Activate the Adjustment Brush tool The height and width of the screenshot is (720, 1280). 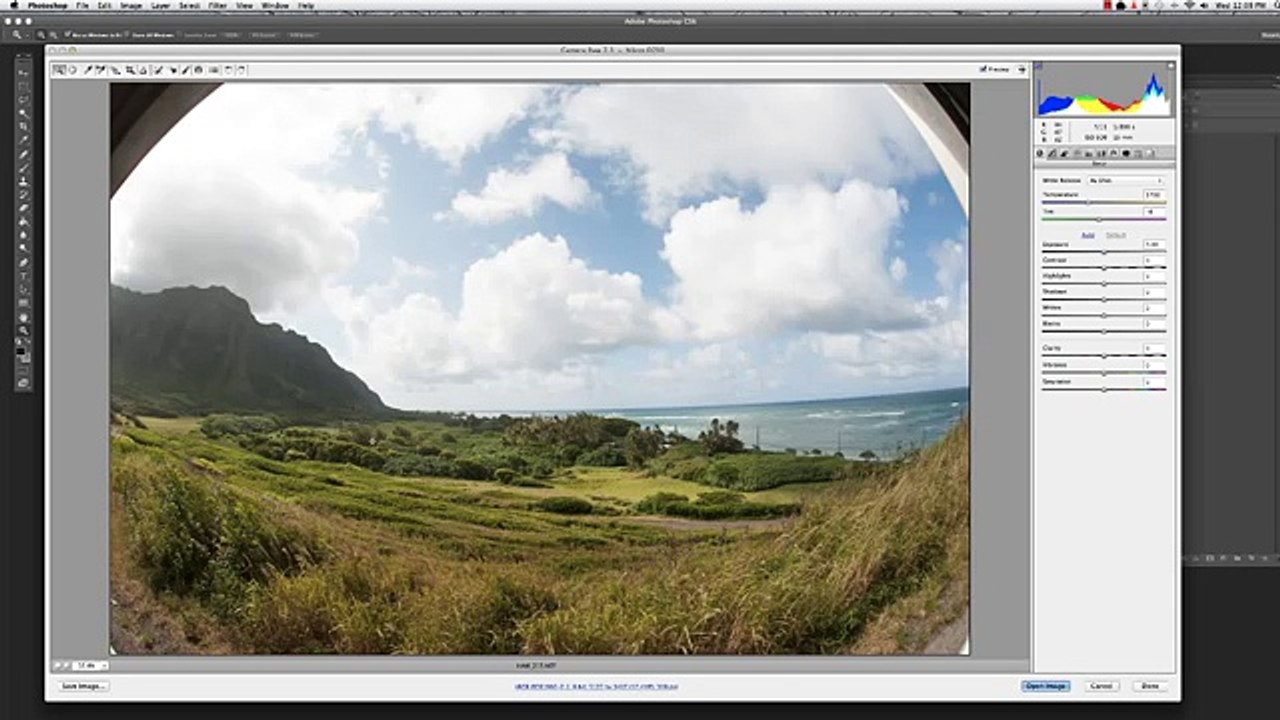186,70
